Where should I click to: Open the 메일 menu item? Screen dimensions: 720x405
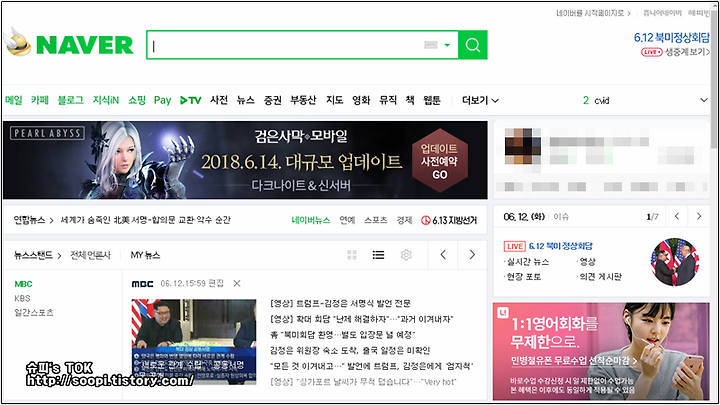(x=14, y=100)
